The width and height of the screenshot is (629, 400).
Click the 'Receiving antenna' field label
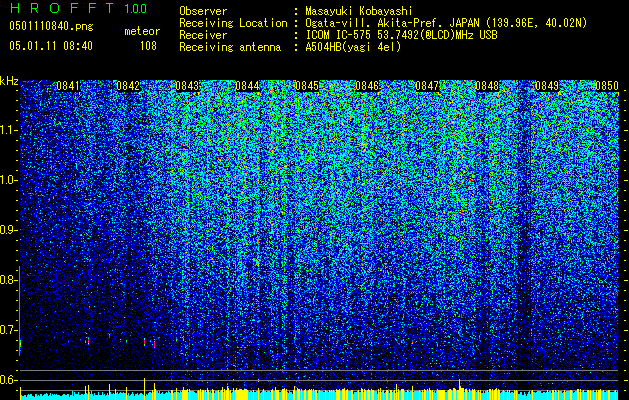click(230, 47)
